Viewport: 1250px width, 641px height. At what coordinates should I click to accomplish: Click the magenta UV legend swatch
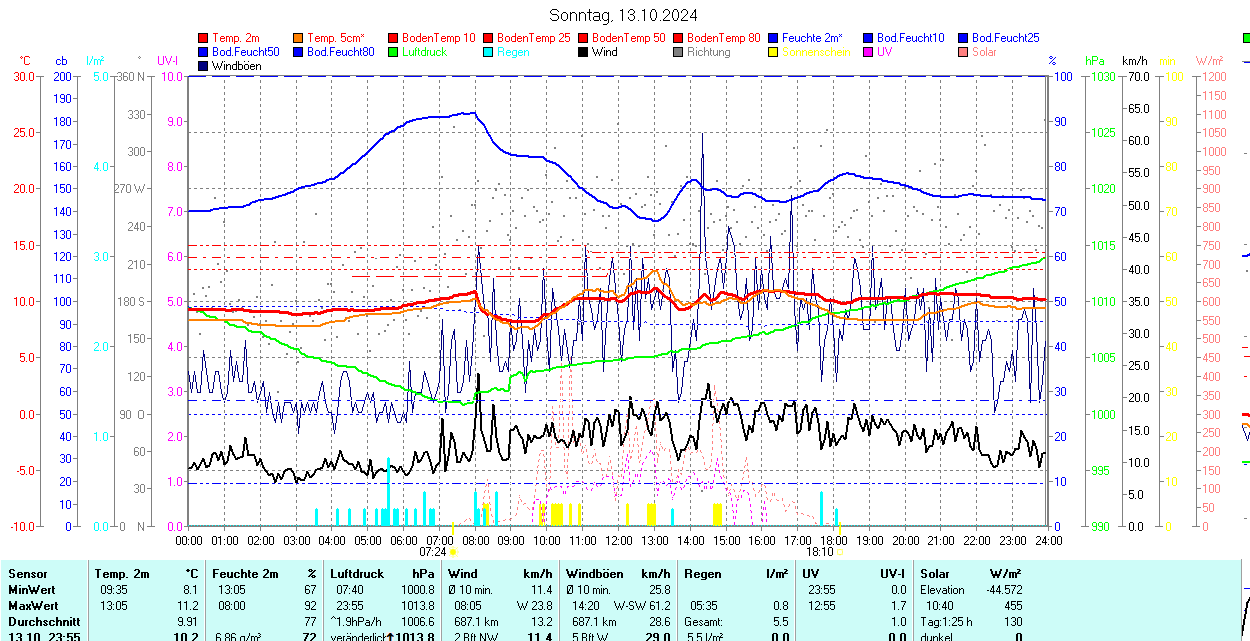click(x=869, y=52)
